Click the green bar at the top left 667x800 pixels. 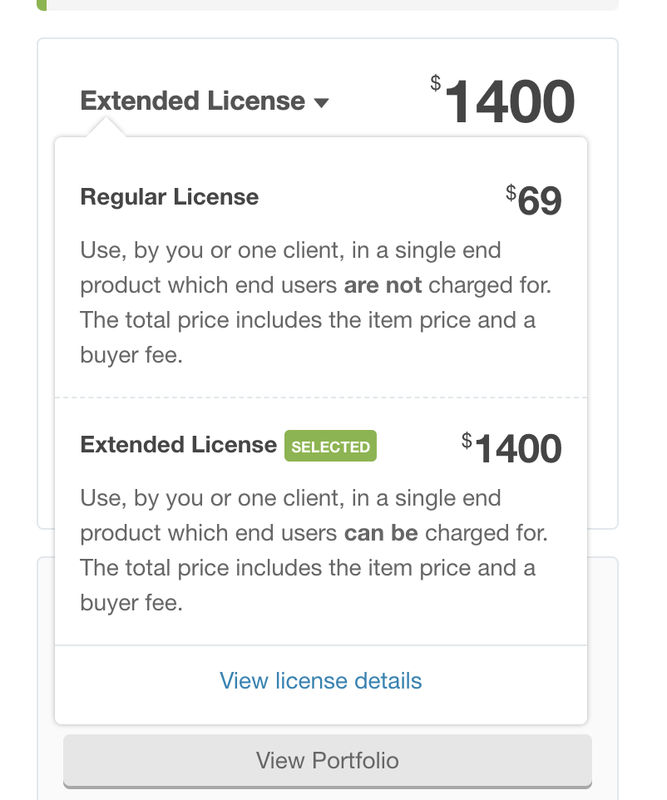coord(41,4)
